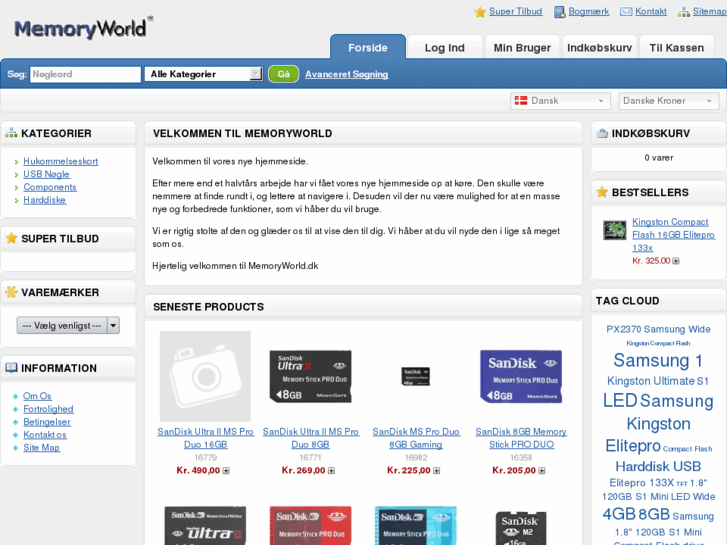Click plus icon next to Kr. 325,00
This screenshot has height=545, width=727.
pyautogui.click(x=676, y=261)
